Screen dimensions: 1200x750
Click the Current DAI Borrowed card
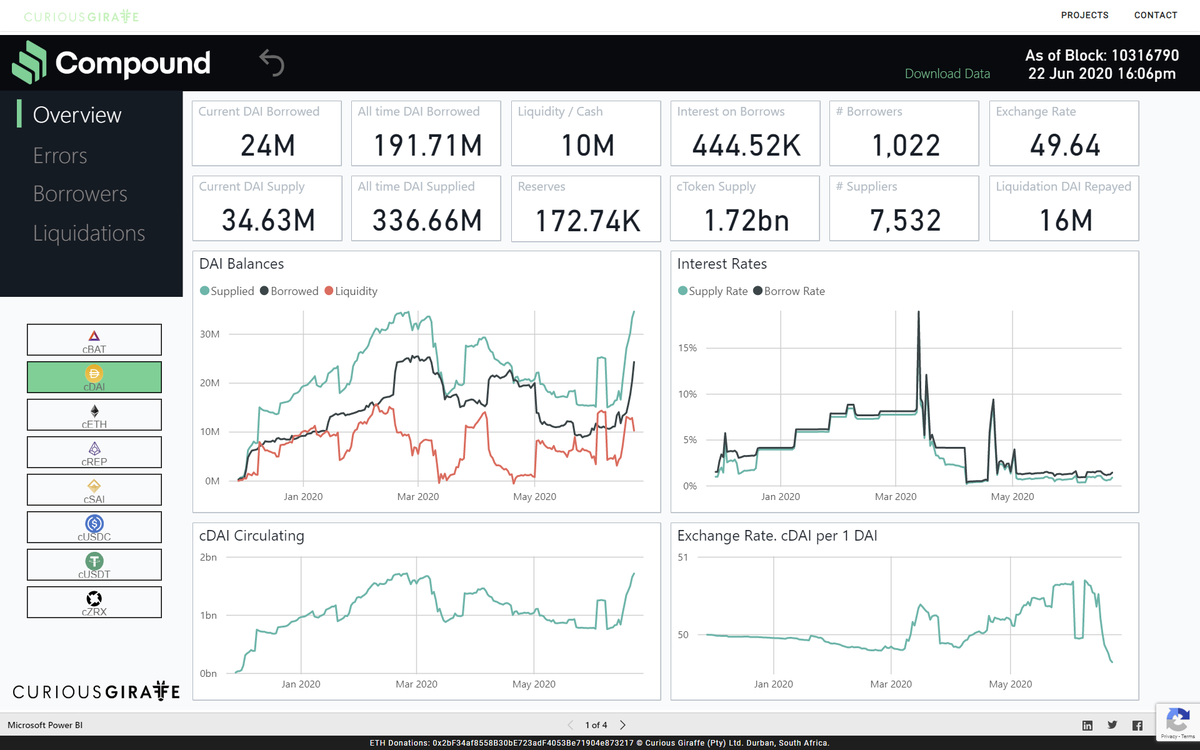pos(267,132)
